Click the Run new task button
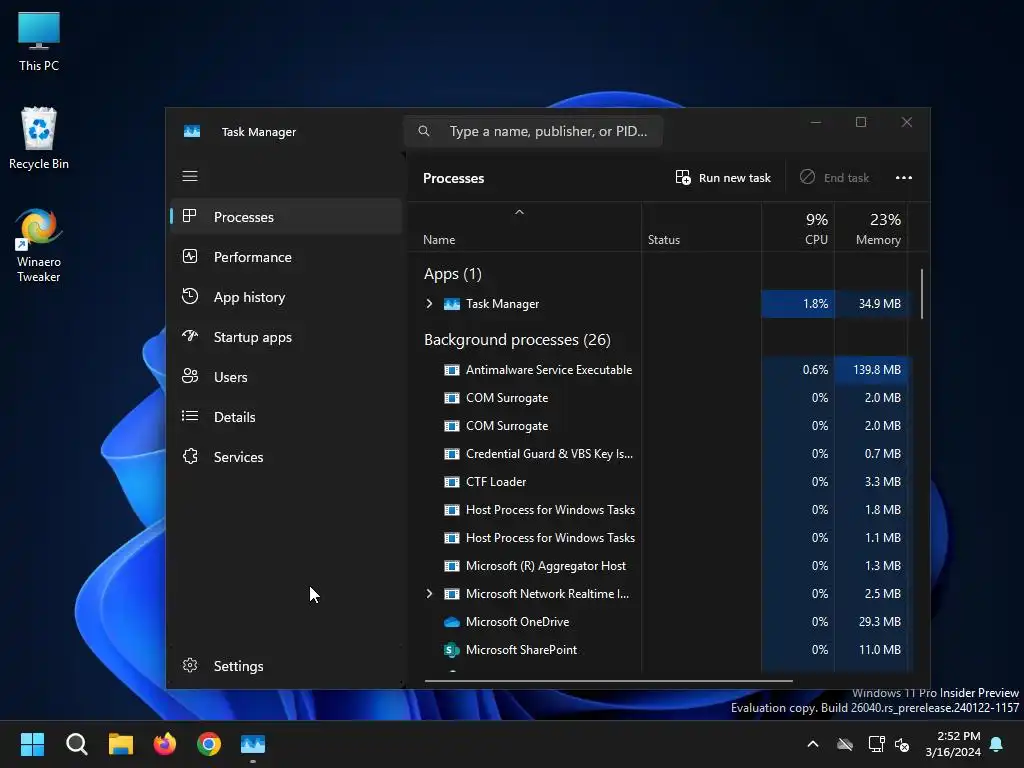The height and width of the screenshot is (768, 1024). pyautogui.click(x=723, y=178)
